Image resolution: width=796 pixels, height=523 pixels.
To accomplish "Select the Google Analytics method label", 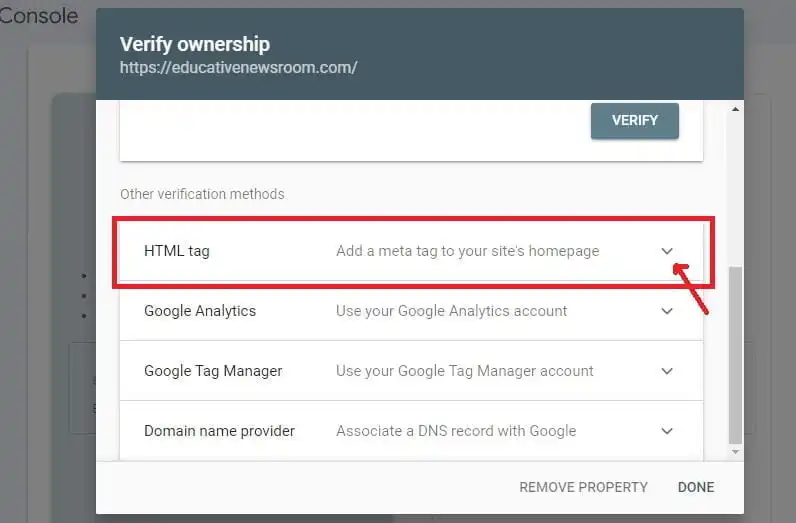I will pyautogui.click(x=200, y=311).
